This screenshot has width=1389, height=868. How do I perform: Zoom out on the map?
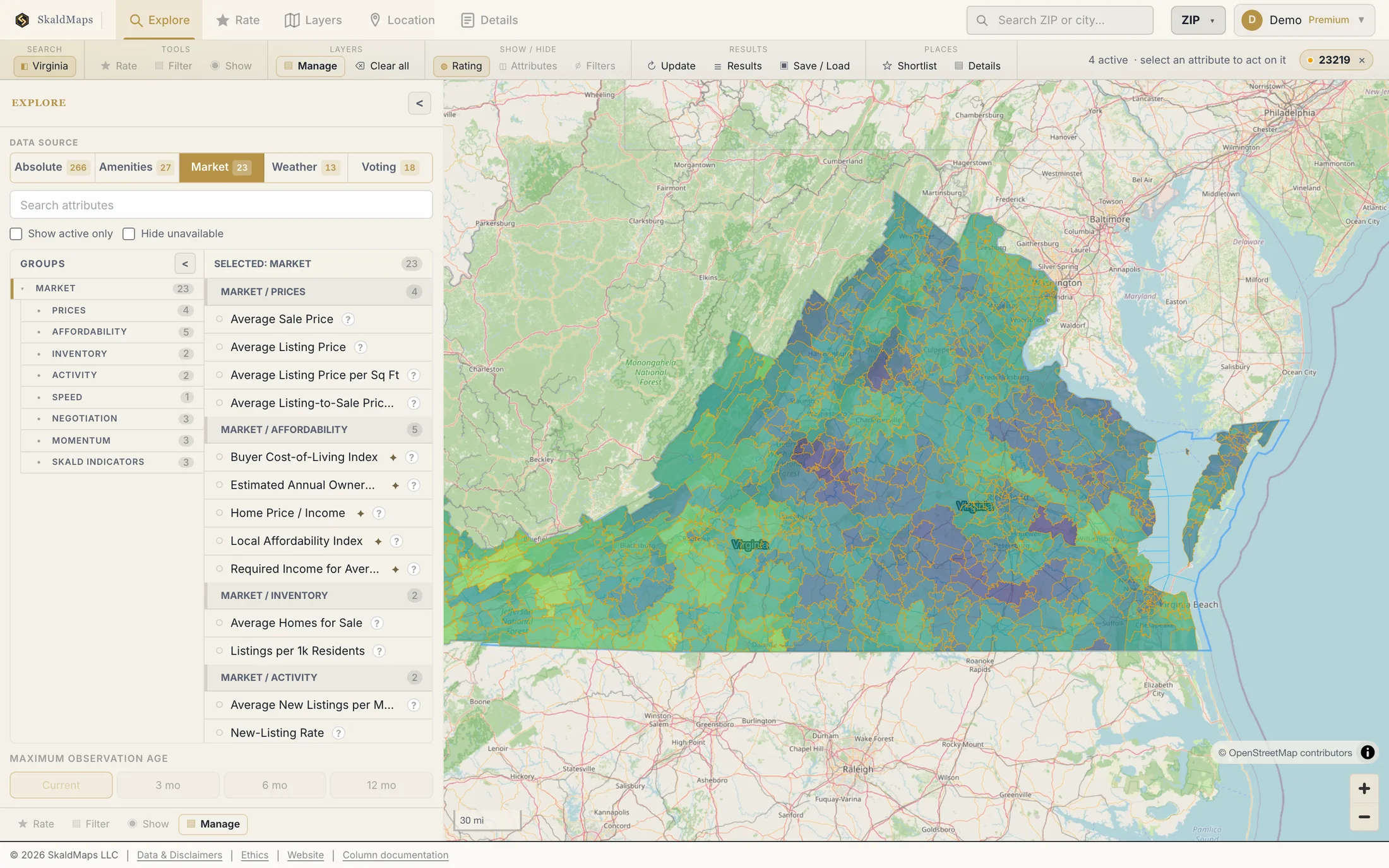(x=1364, y=817)
